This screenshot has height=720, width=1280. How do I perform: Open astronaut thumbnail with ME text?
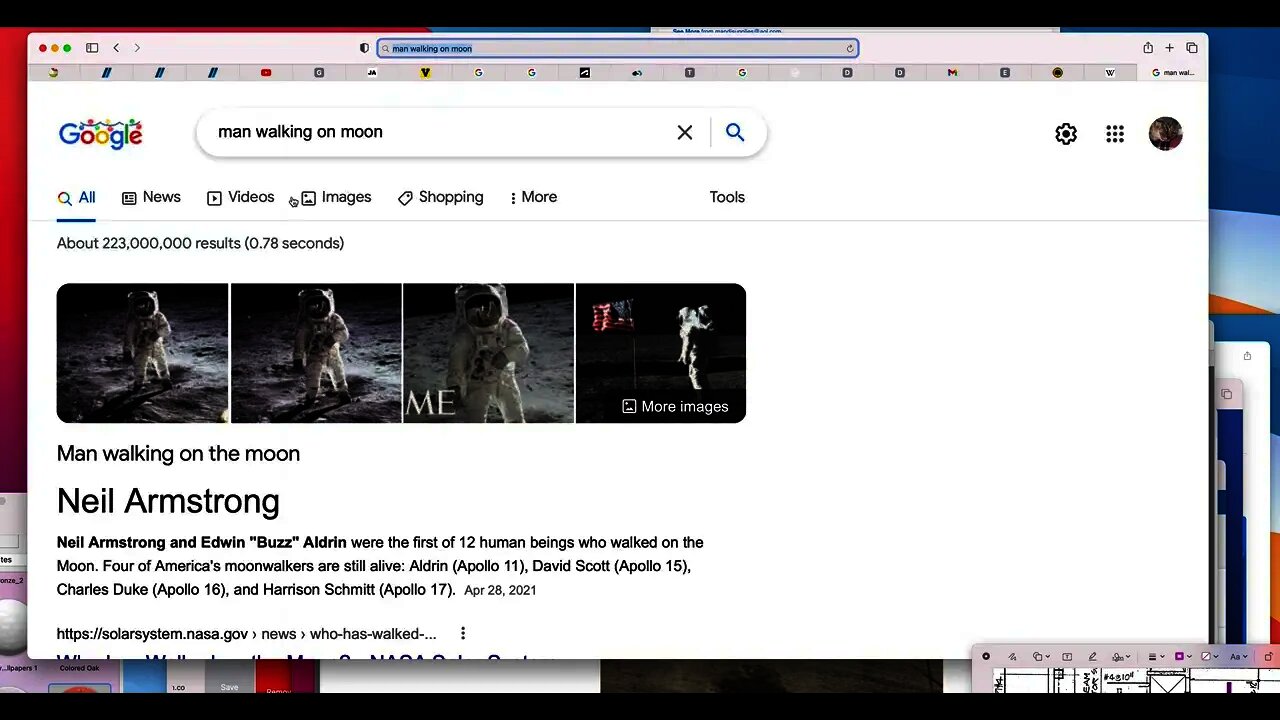point(488,353)
